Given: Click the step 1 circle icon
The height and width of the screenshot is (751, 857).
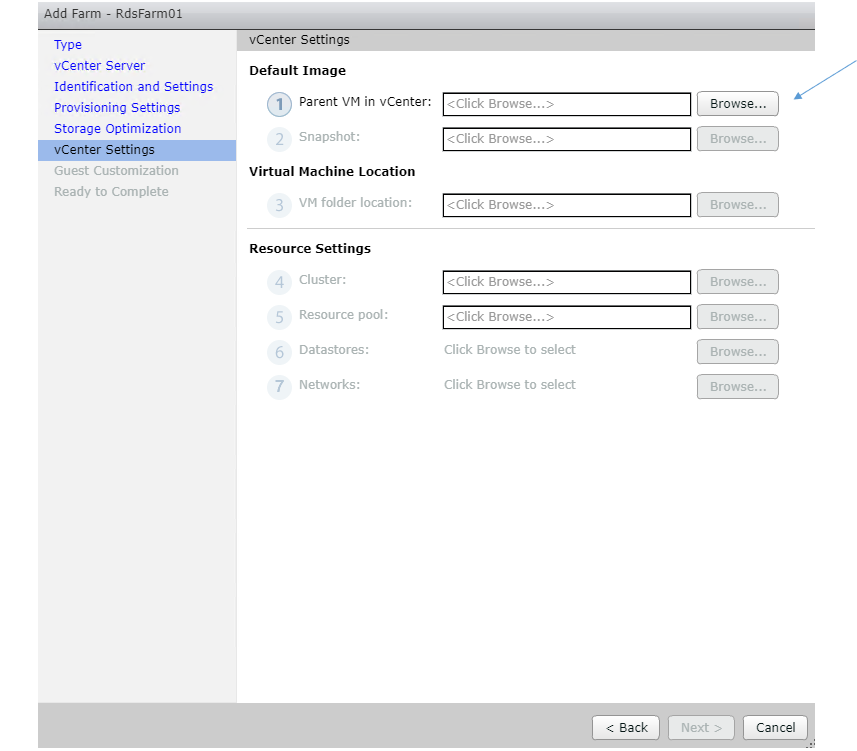Looking at the screenshot, I should tap(279, 104).
